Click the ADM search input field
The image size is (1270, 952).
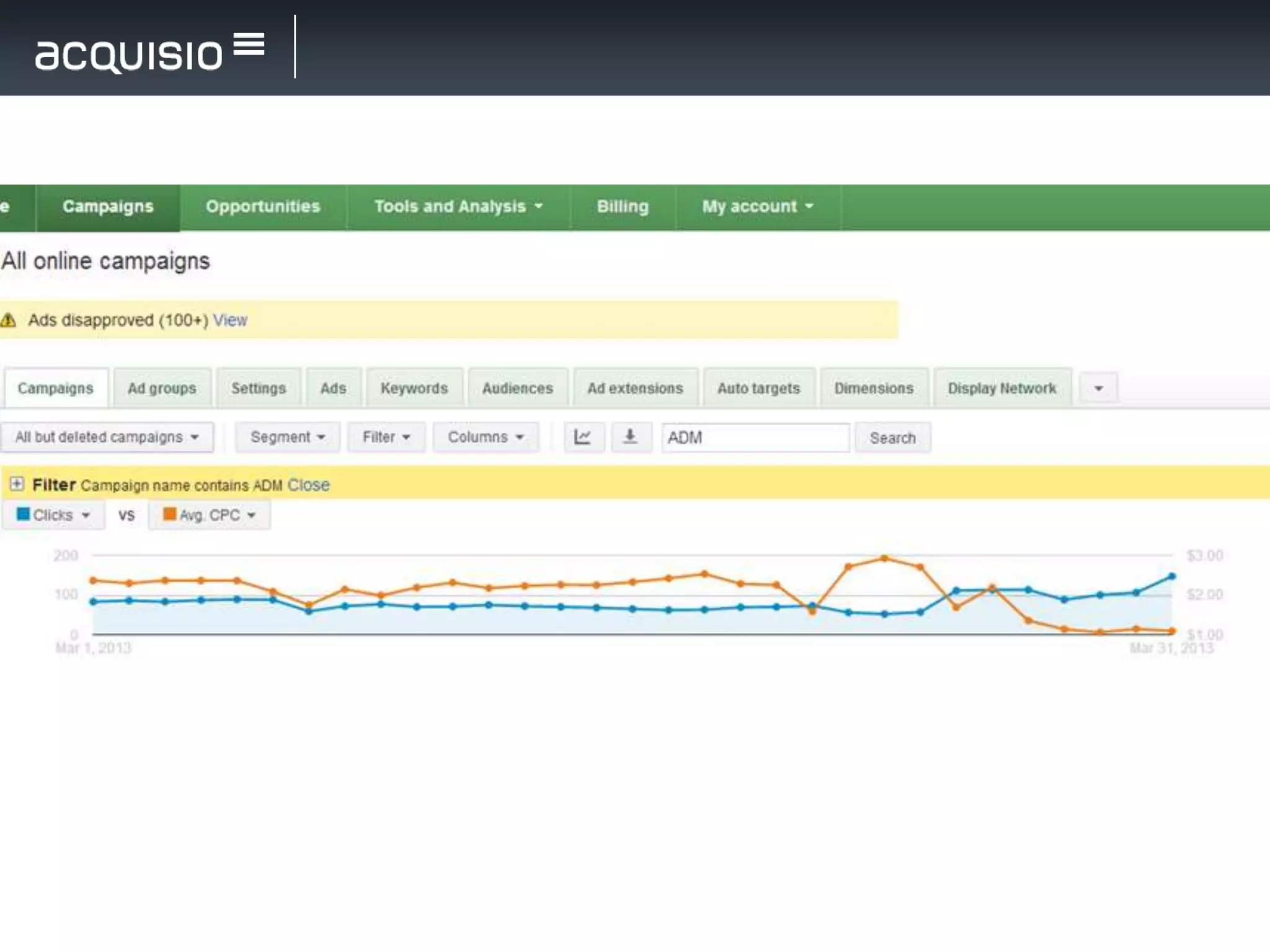pyautogui.click(x=755, y=438)
